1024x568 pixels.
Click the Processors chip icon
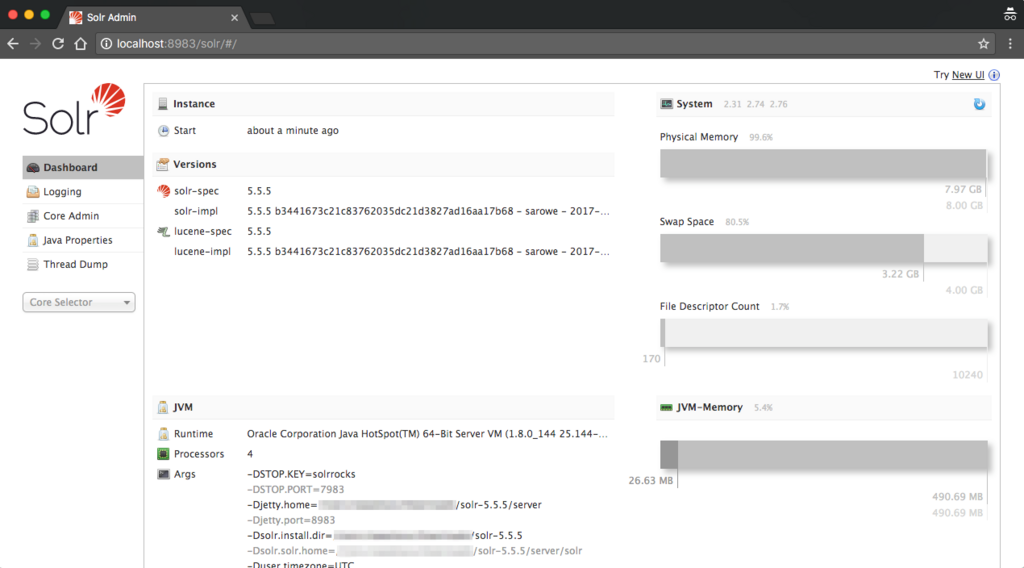pyautogui.click(x=163, y=454)
